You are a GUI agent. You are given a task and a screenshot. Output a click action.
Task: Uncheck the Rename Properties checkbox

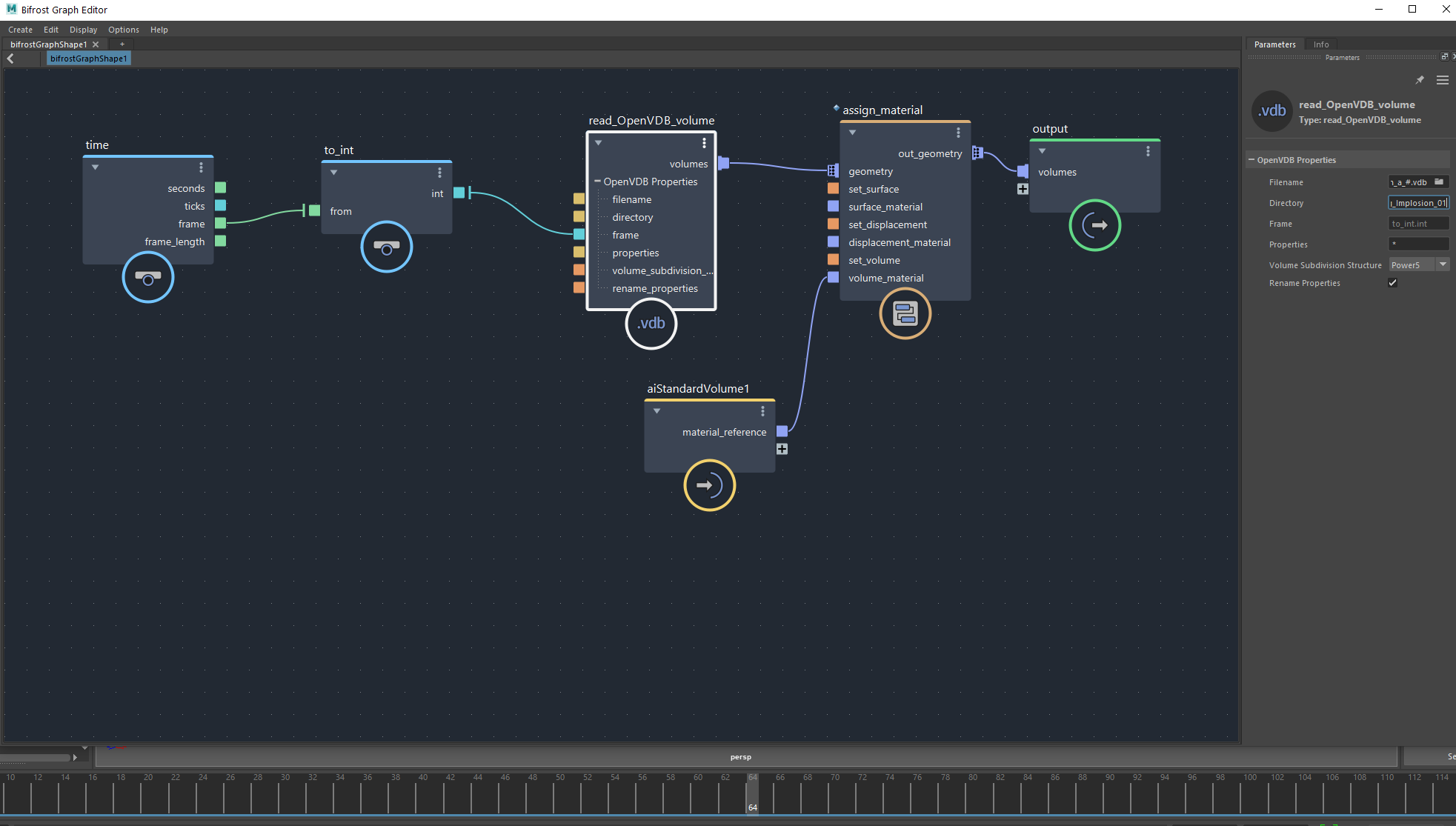coord(1394,282)
